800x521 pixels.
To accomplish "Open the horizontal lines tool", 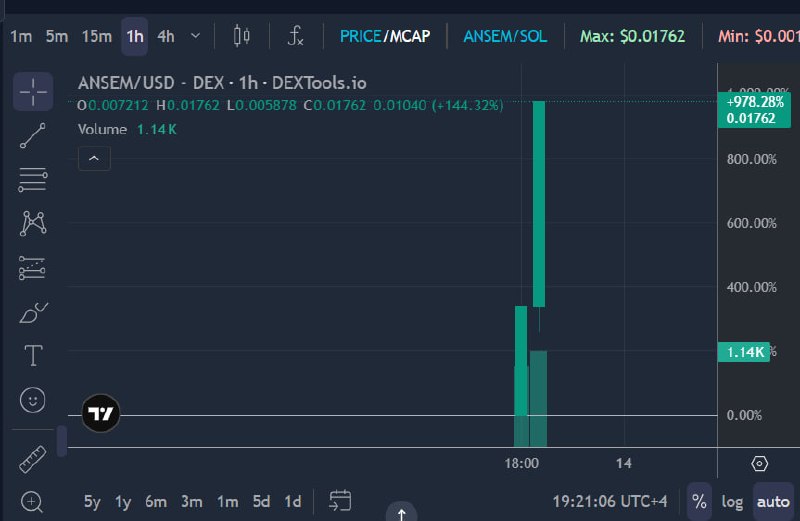I will pyautogui.click(x=33, y=180).
